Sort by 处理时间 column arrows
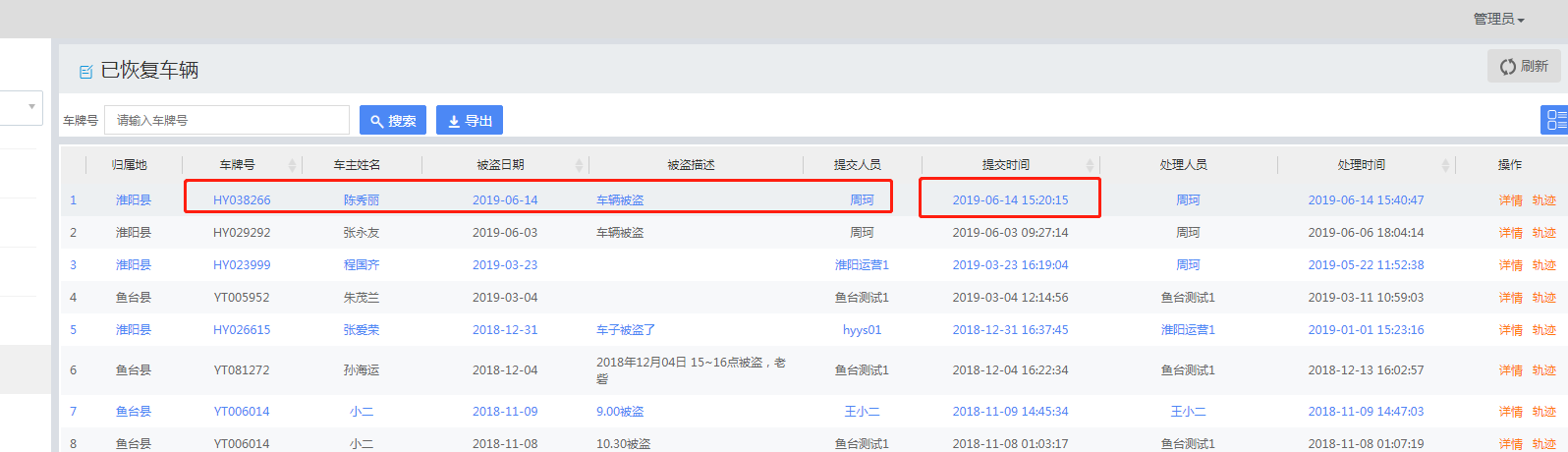 coord(1445,165)
